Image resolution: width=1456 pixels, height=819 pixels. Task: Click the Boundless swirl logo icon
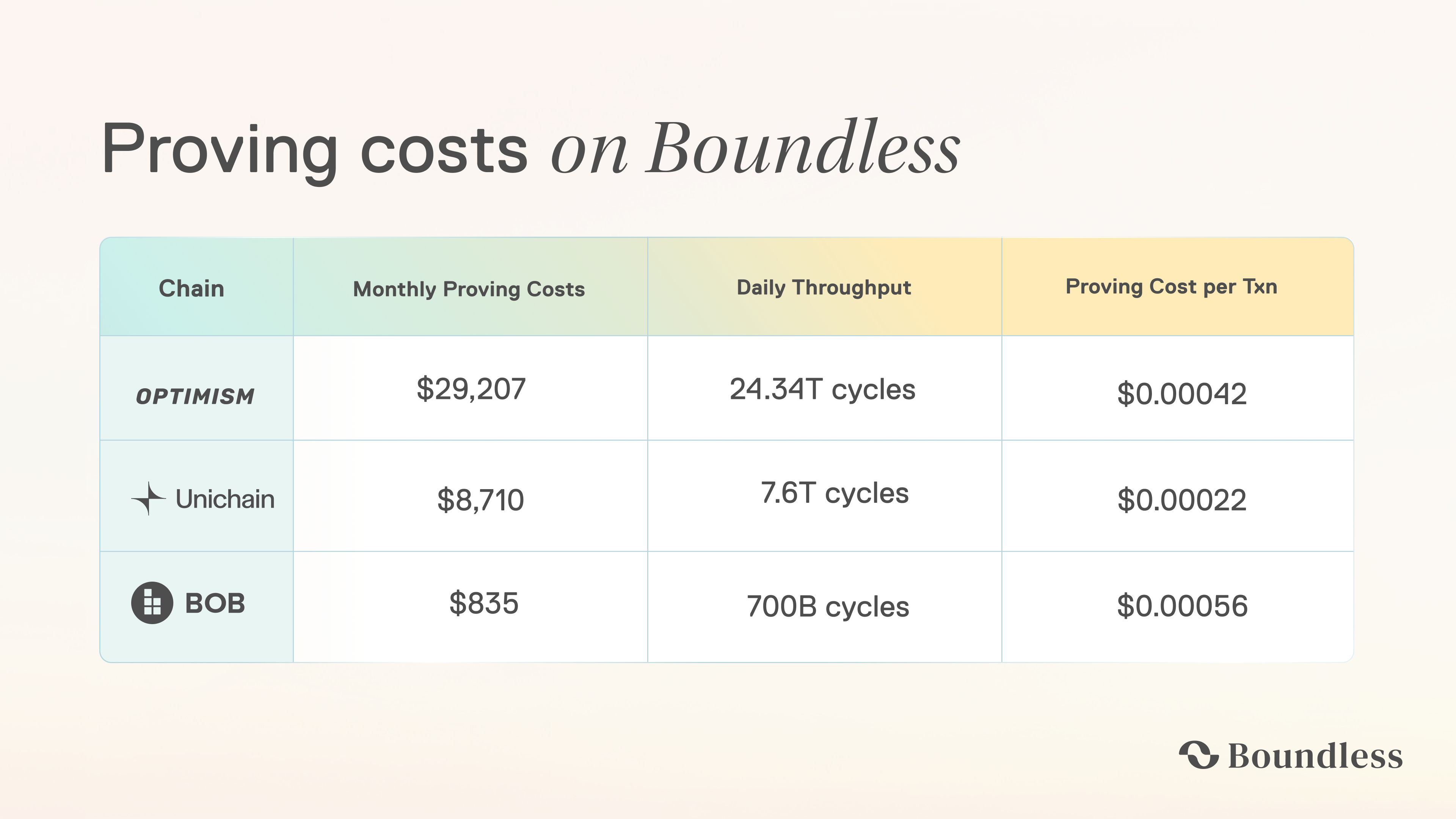1198,755
